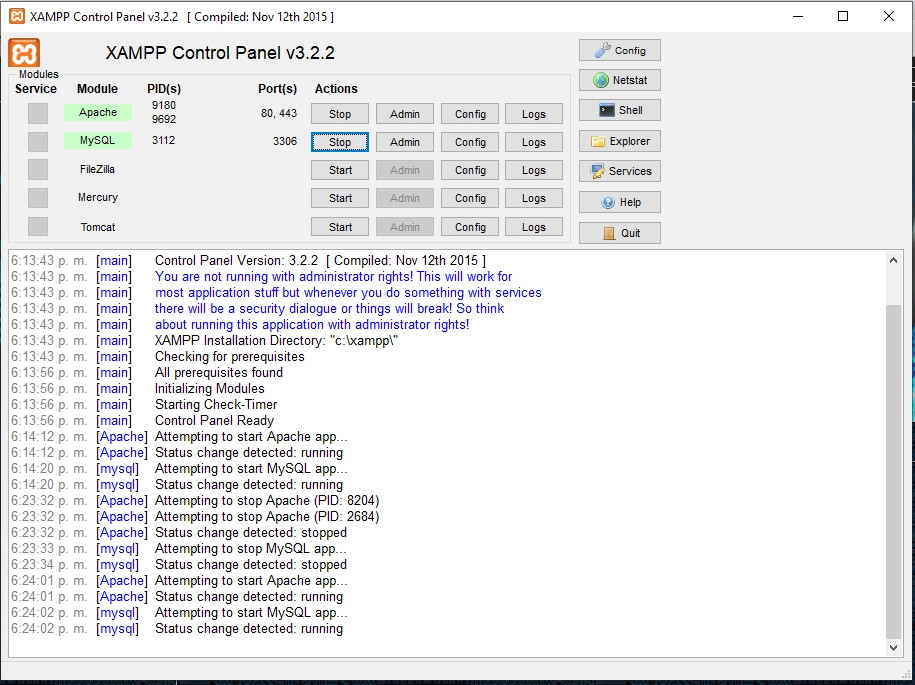
Task: Toggle the Tomcat service checkbox
Action: coord(38,227)
